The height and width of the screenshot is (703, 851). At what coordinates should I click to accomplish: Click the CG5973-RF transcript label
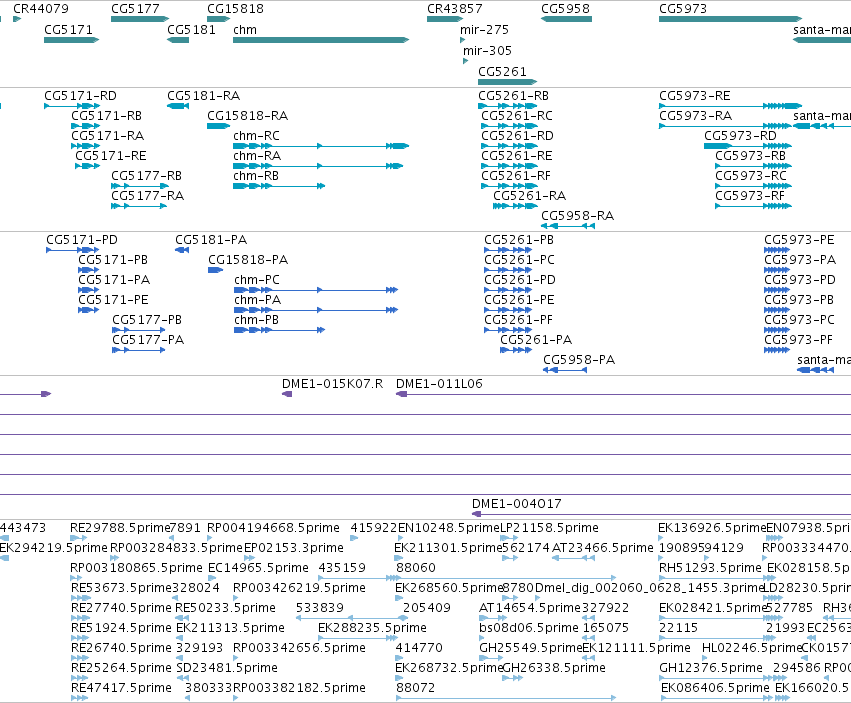tap(750, 196)
